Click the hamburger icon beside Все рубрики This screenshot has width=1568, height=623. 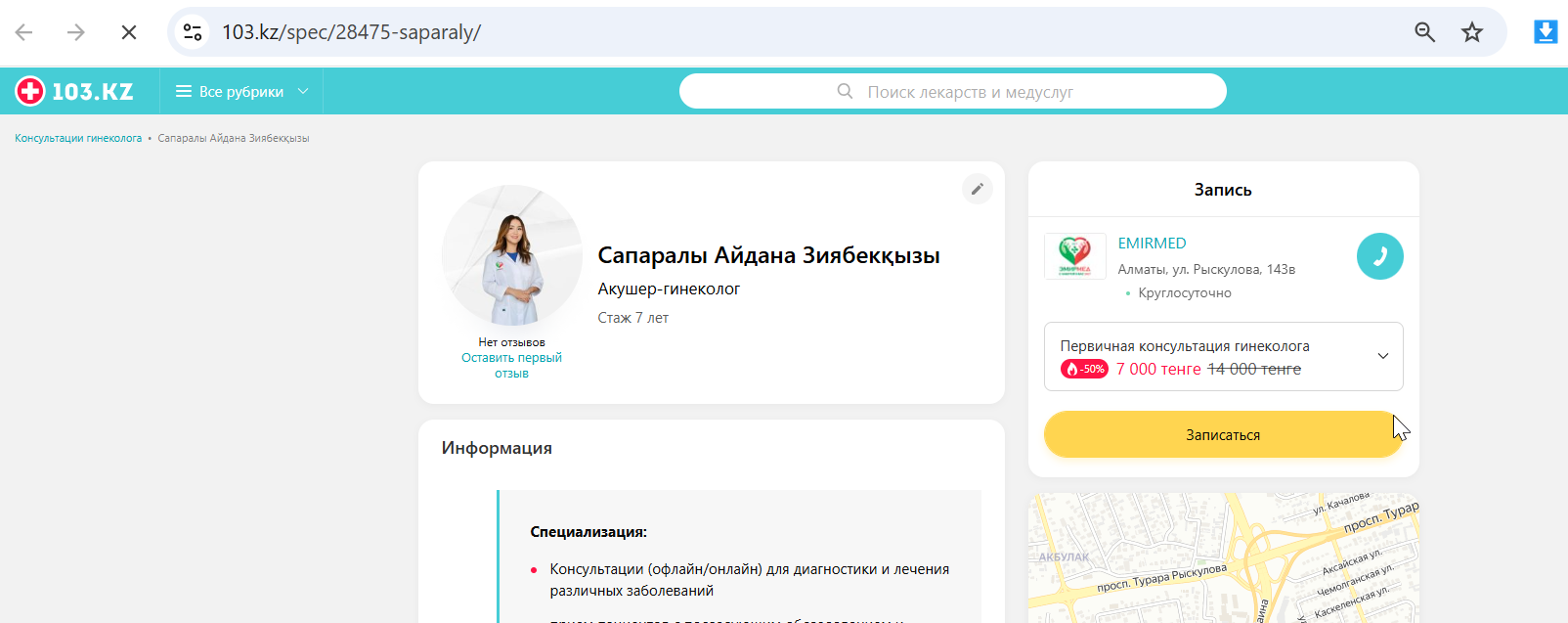coord(183,91)
